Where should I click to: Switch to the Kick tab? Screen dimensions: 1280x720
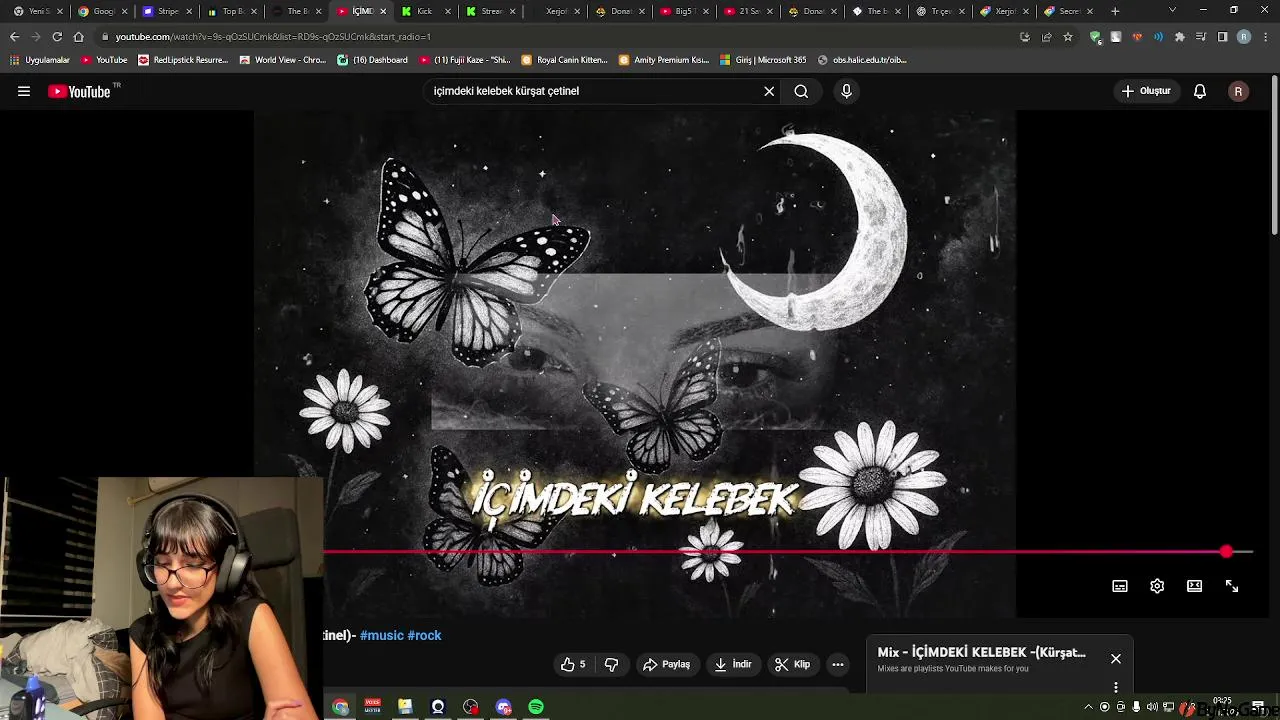424,11
